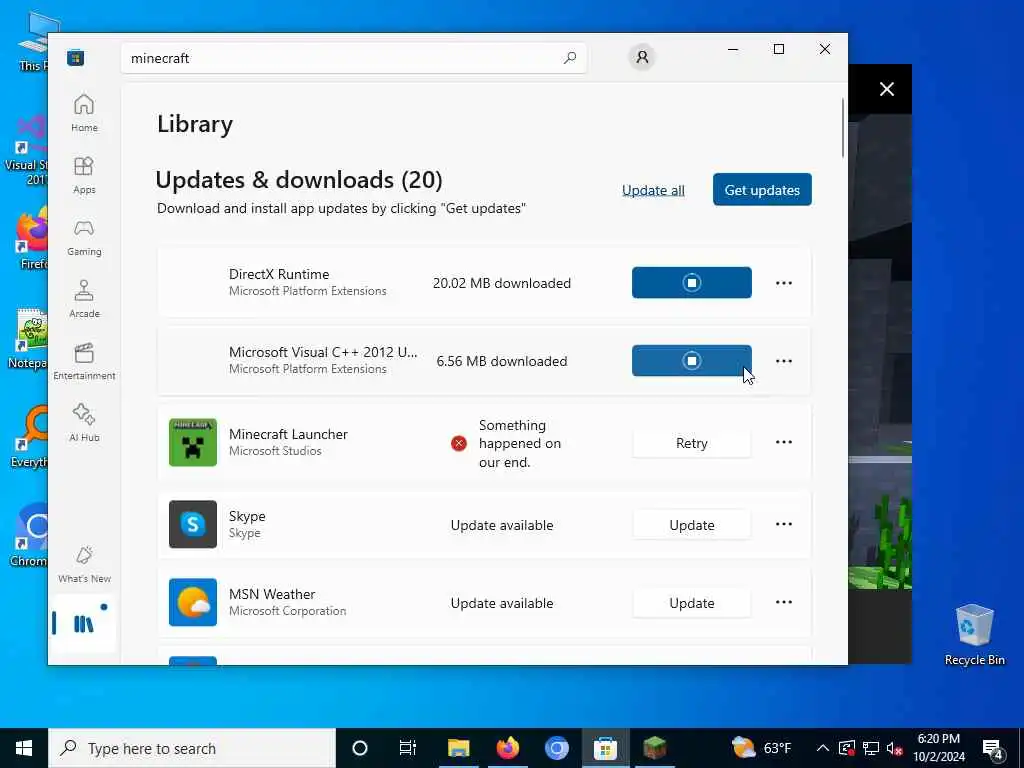Retry the Minecraft Launcher install
Viewport: 1024px width, 768px height.
692,443
